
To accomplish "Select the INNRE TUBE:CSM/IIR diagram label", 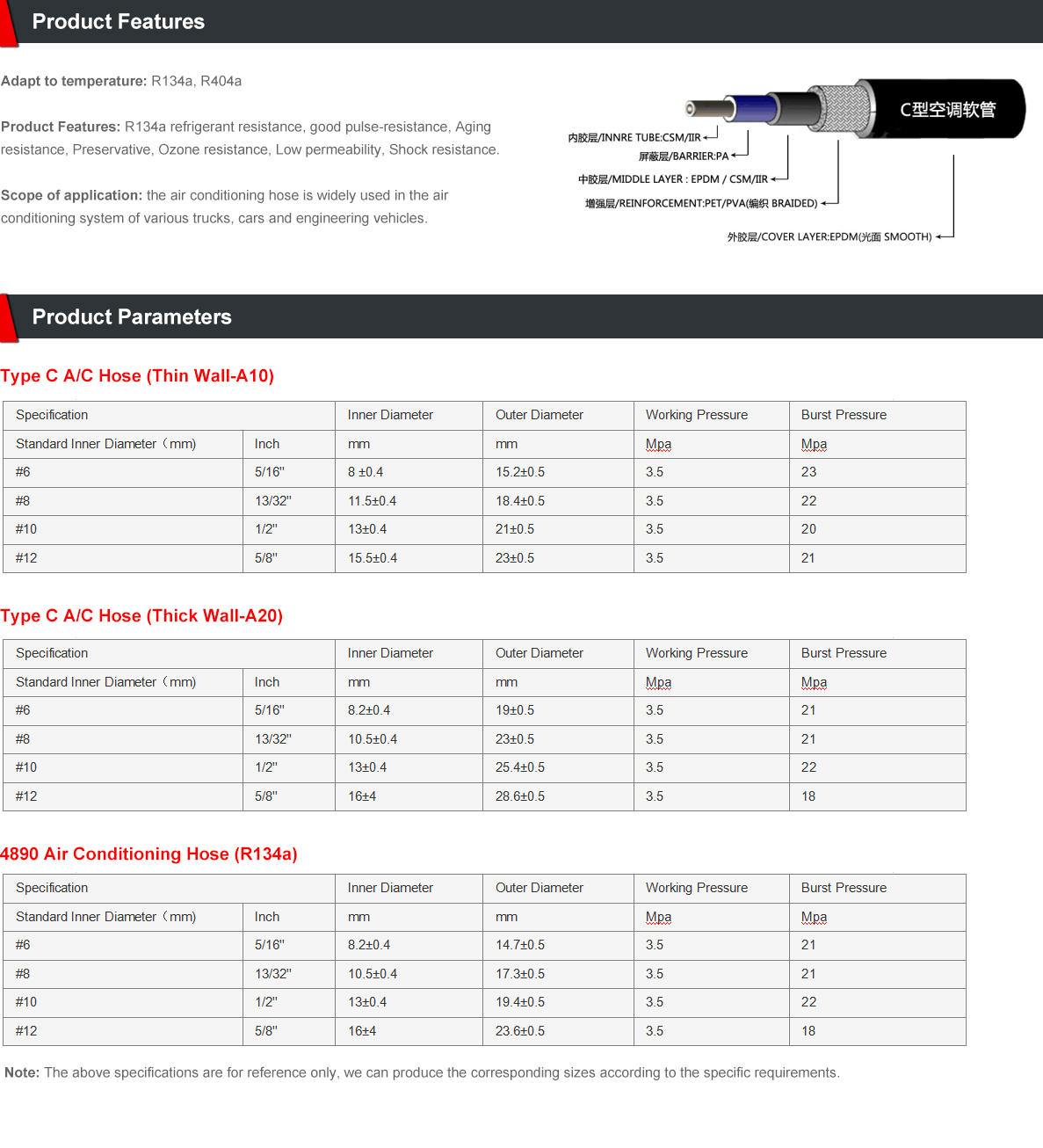I will point(634,138).
